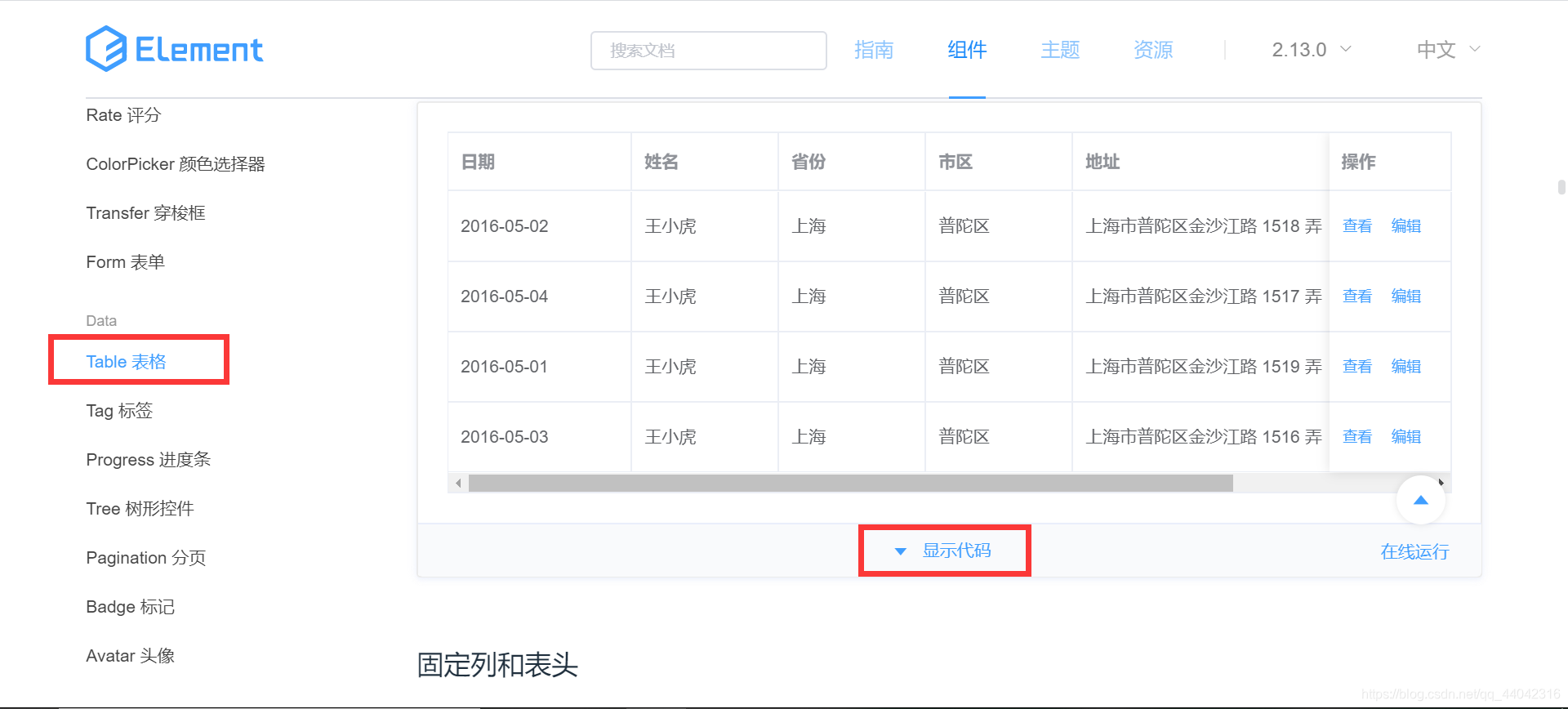Focus the 搜索文档 search field
This screenshot has height=709, width=1568.
(x=709, y=51)
